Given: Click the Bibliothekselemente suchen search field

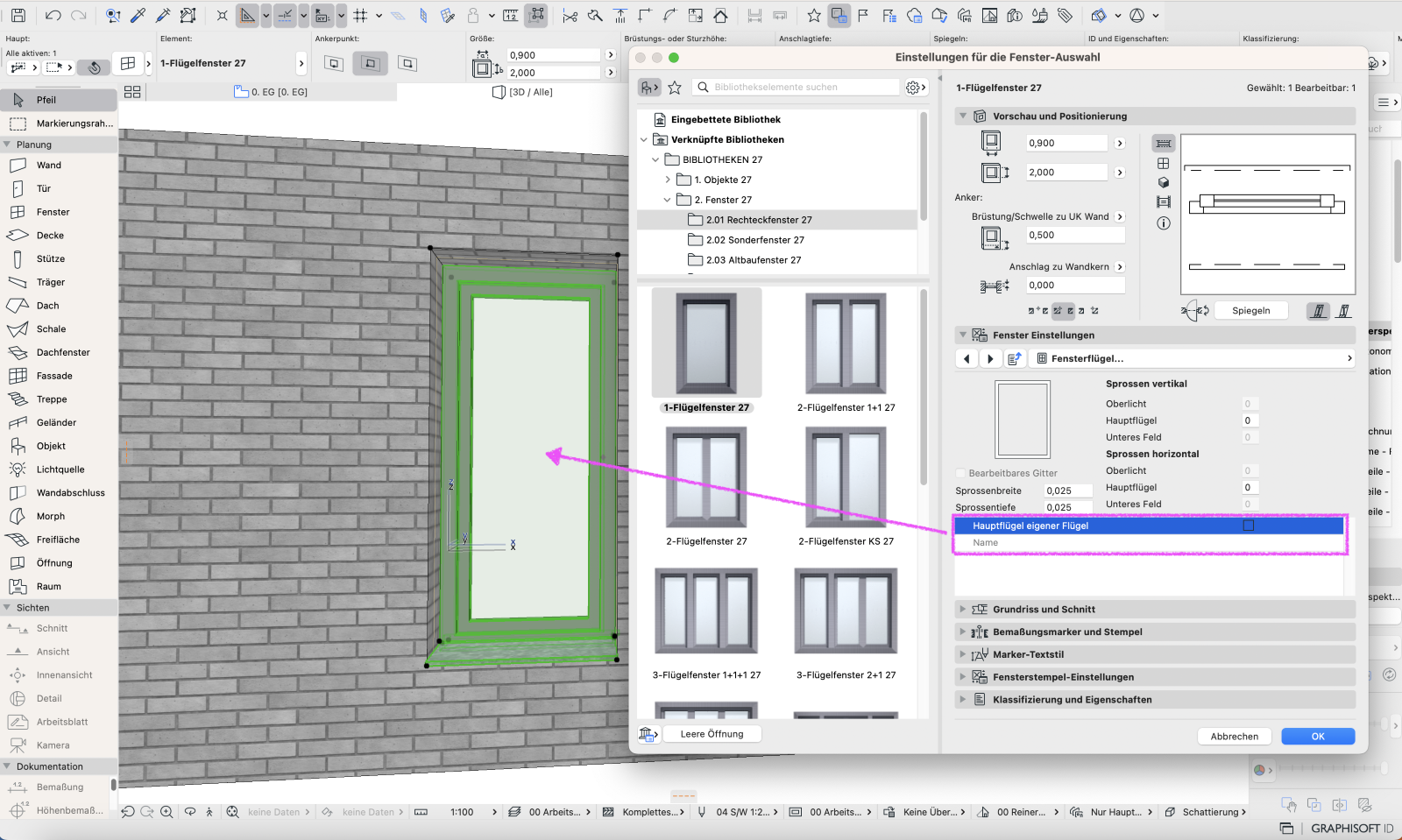Looking at the screenshot, I should pyautogui.click(x=796, y=87).
